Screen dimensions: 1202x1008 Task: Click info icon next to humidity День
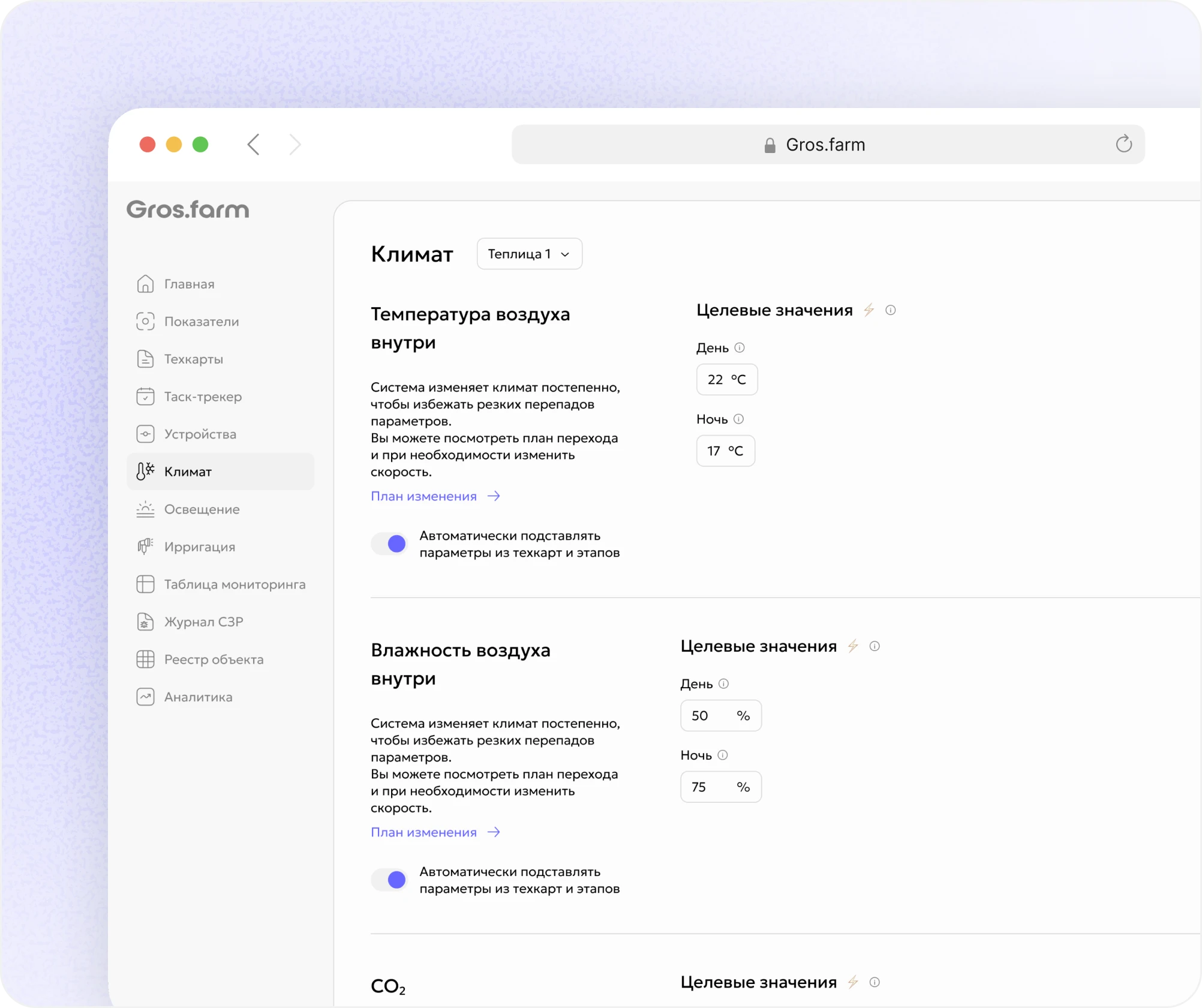click(723, 684)
